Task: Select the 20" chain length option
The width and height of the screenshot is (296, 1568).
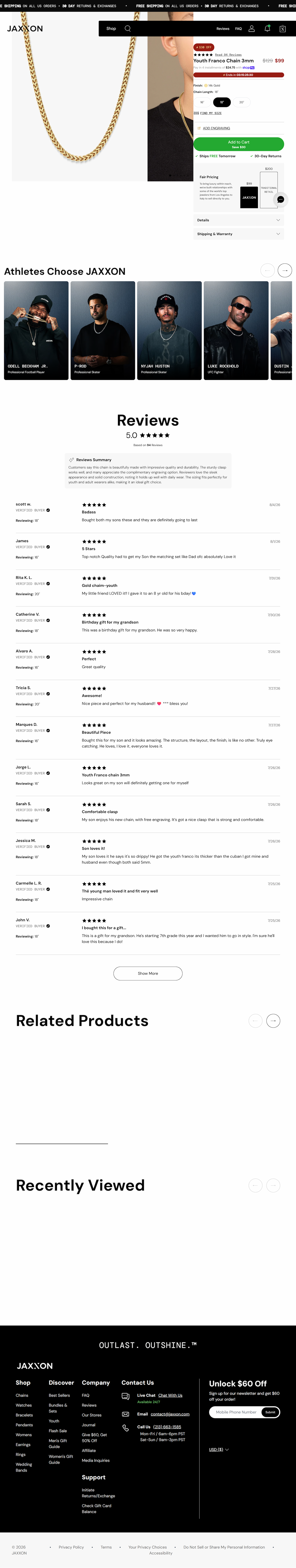Action: [242, 102]
